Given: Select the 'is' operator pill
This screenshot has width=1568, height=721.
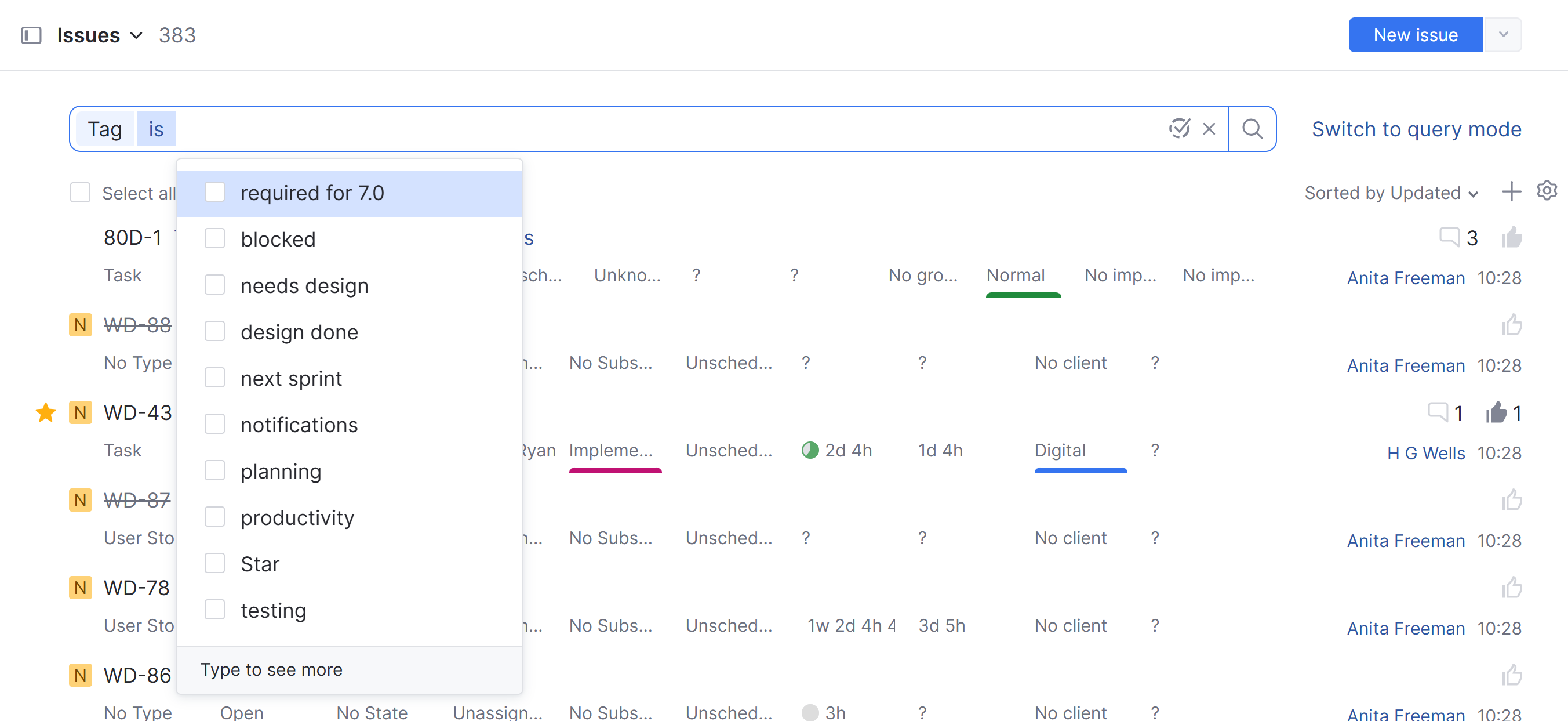Looking at the screenshot, I should tap(156, 129).
